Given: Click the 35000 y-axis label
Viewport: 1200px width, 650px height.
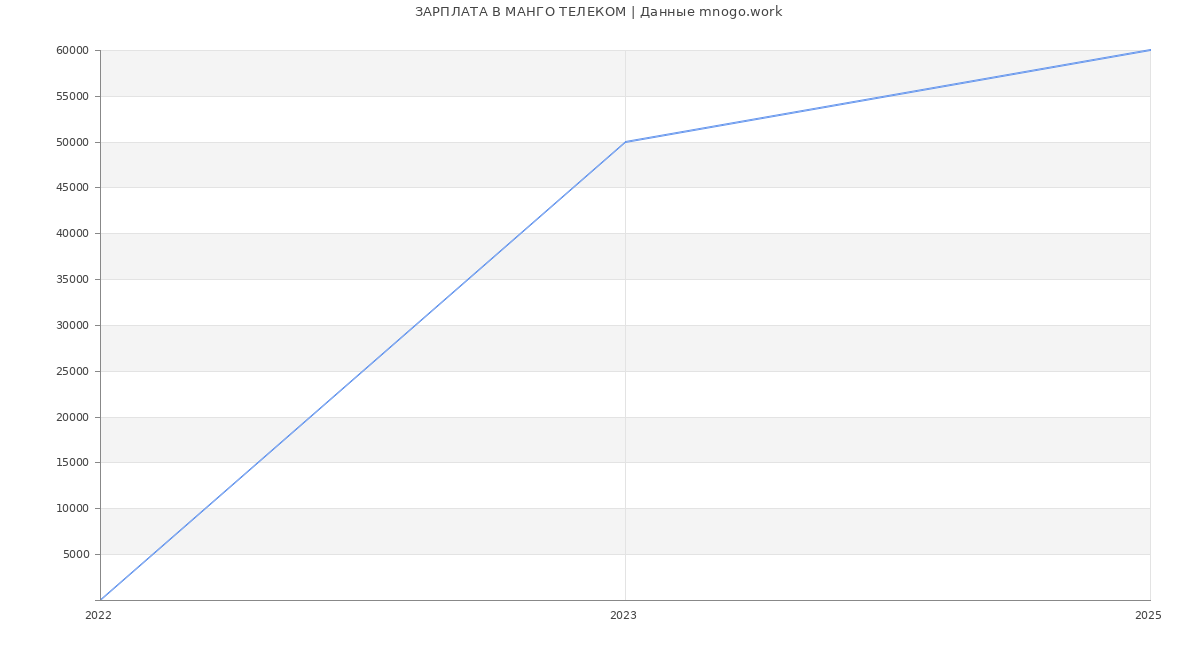Looking at the screenshot, I should pyautogui.click(x=72, y=280).
